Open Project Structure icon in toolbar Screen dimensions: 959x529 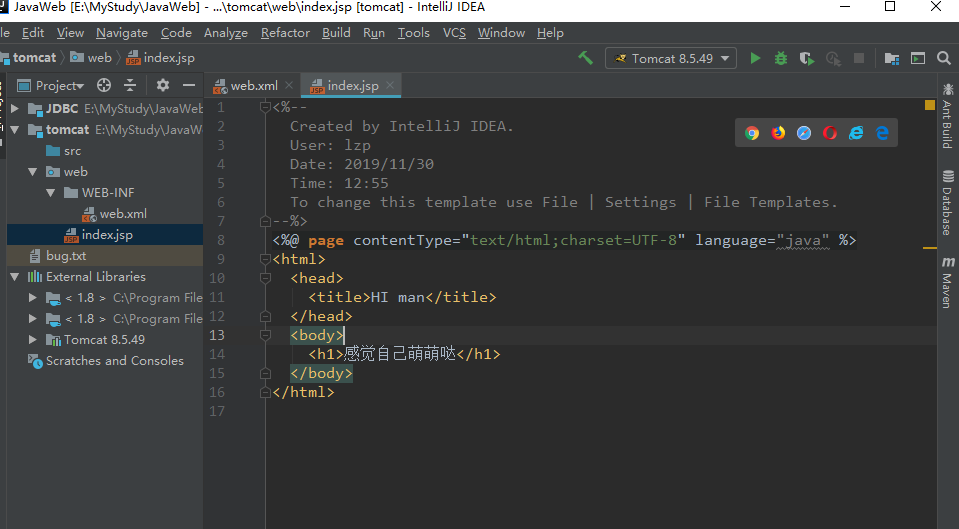pos(892,58)
